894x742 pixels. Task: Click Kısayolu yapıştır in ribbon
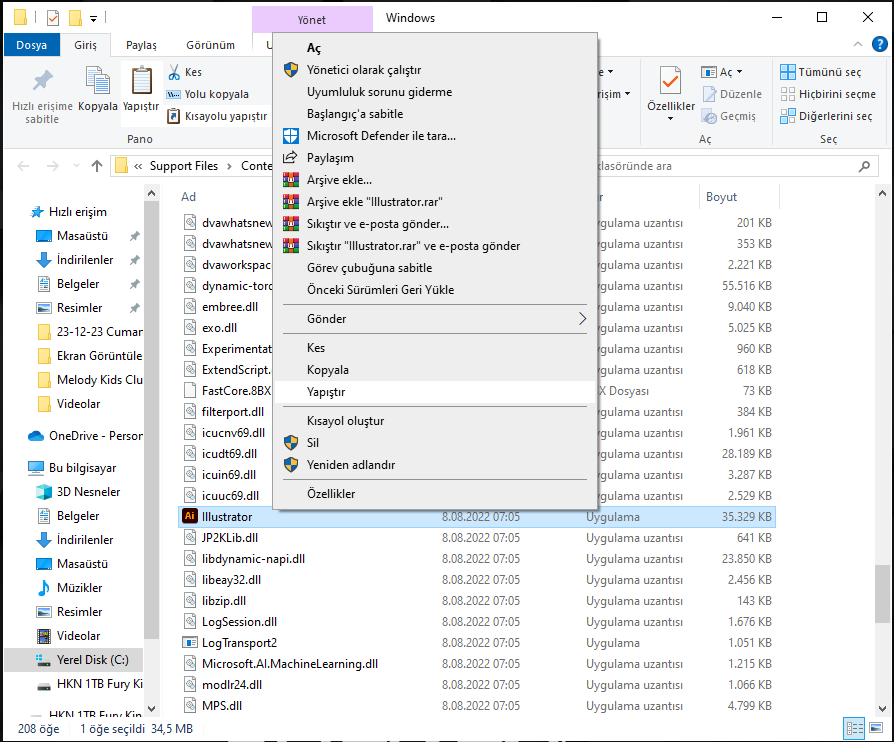pyautogui.click(x=217, y=116)
